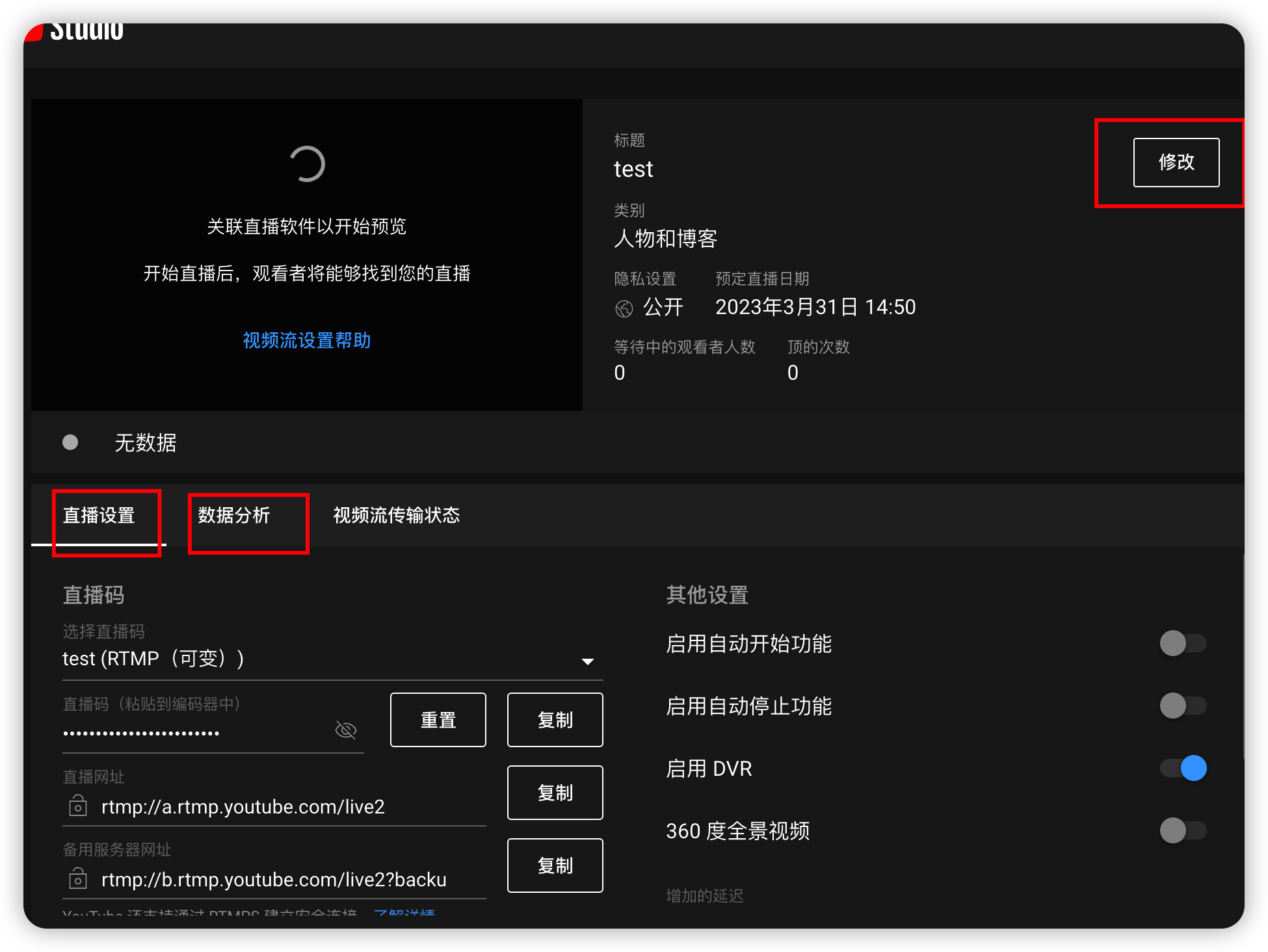The width and height of the screenshot is (1268, 952).
Task: Enable the 启用自动停止功能 toggle
Action: pyautogui.click(x=1183, y=706)
